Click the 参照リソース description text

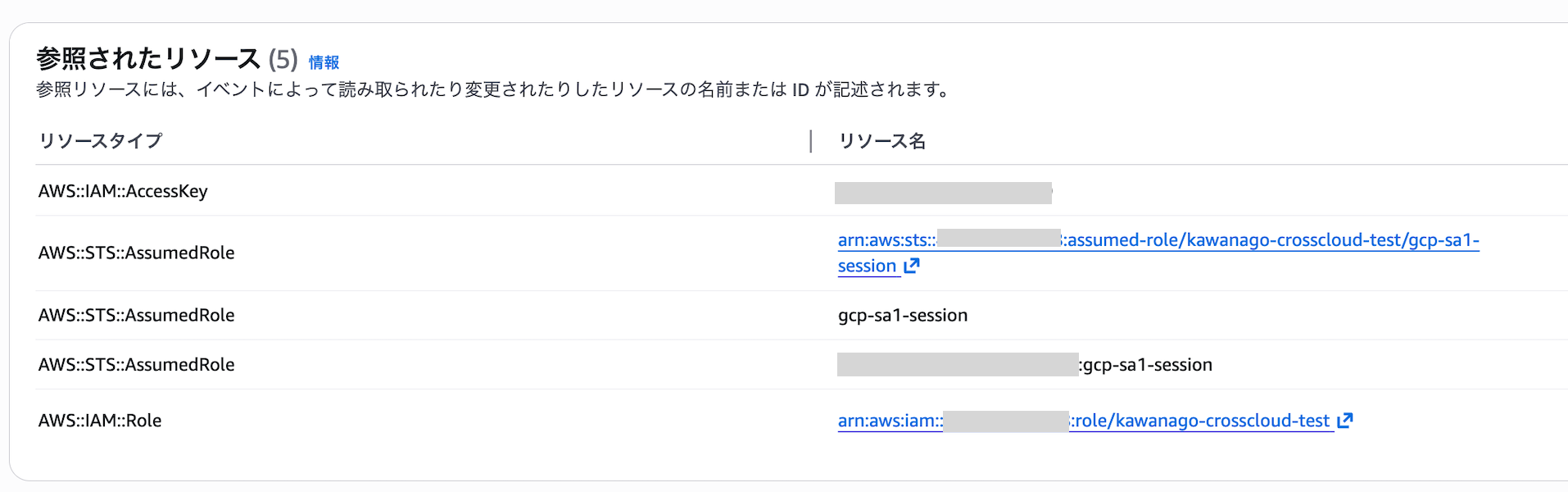click(492, 89)
